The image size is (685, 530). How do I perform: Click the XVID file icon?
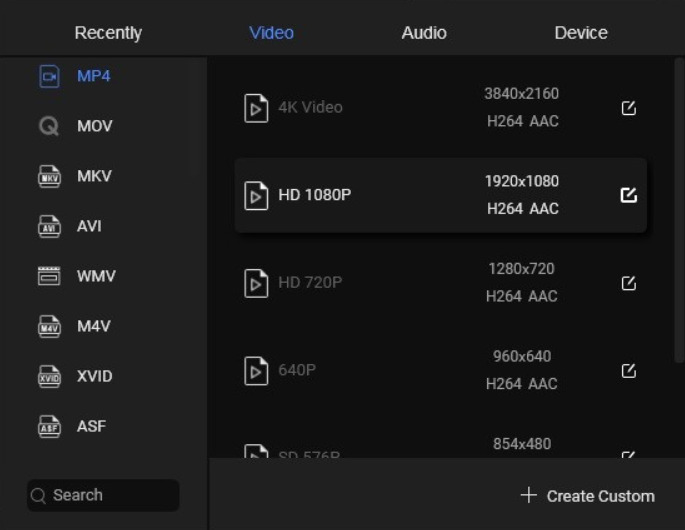49,376
